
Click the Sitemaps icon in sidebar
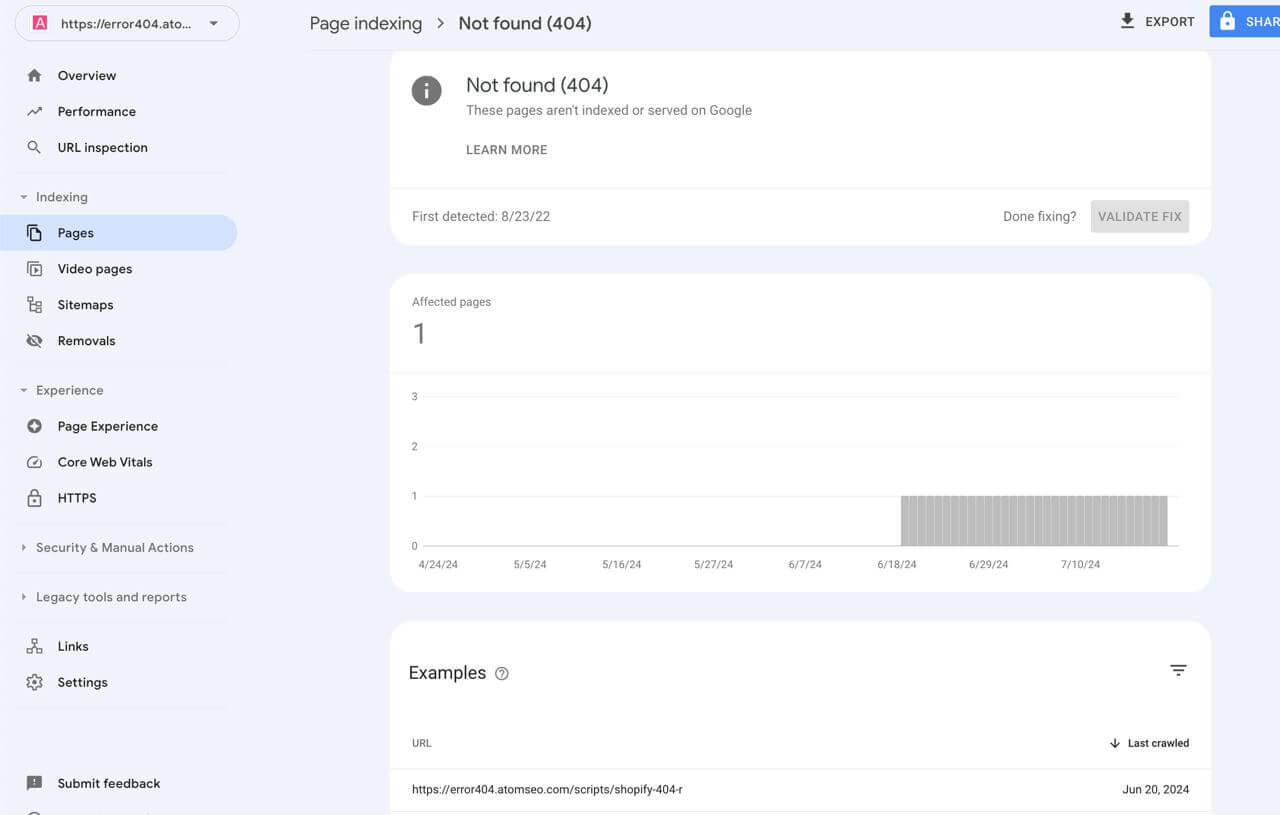point(34,305)
